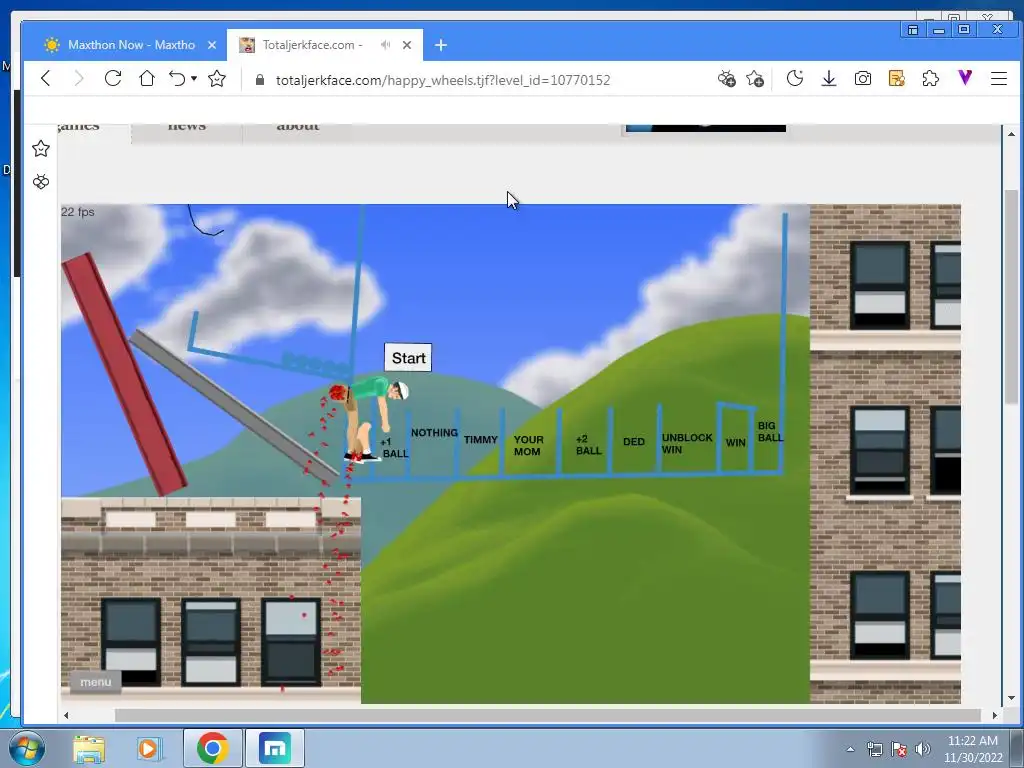Go back to the previous page

[x=45, y=79]
